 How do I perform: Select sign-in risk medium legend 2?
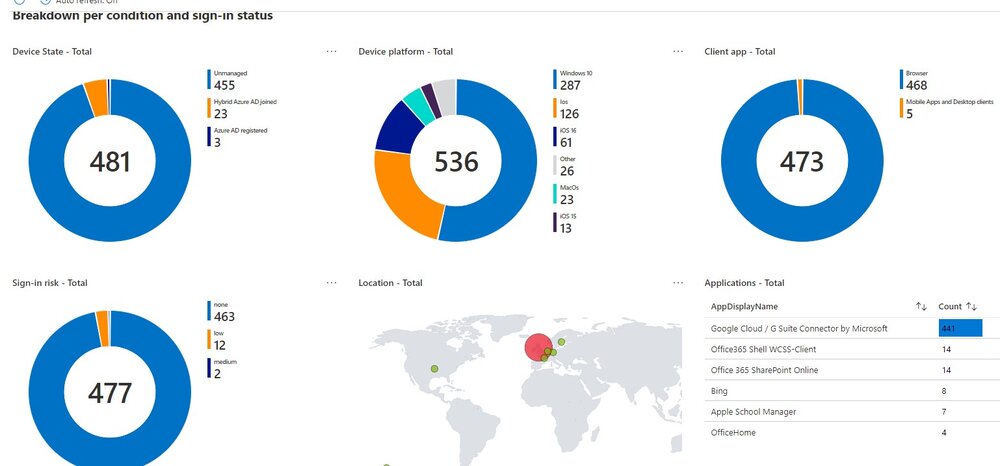tap(222, 368)
